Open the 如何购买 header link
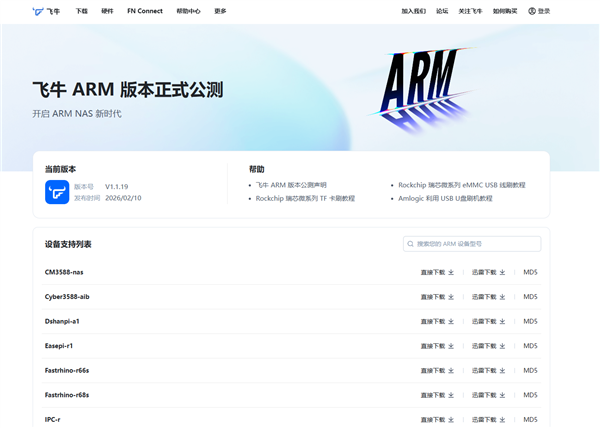 [505, 11]
